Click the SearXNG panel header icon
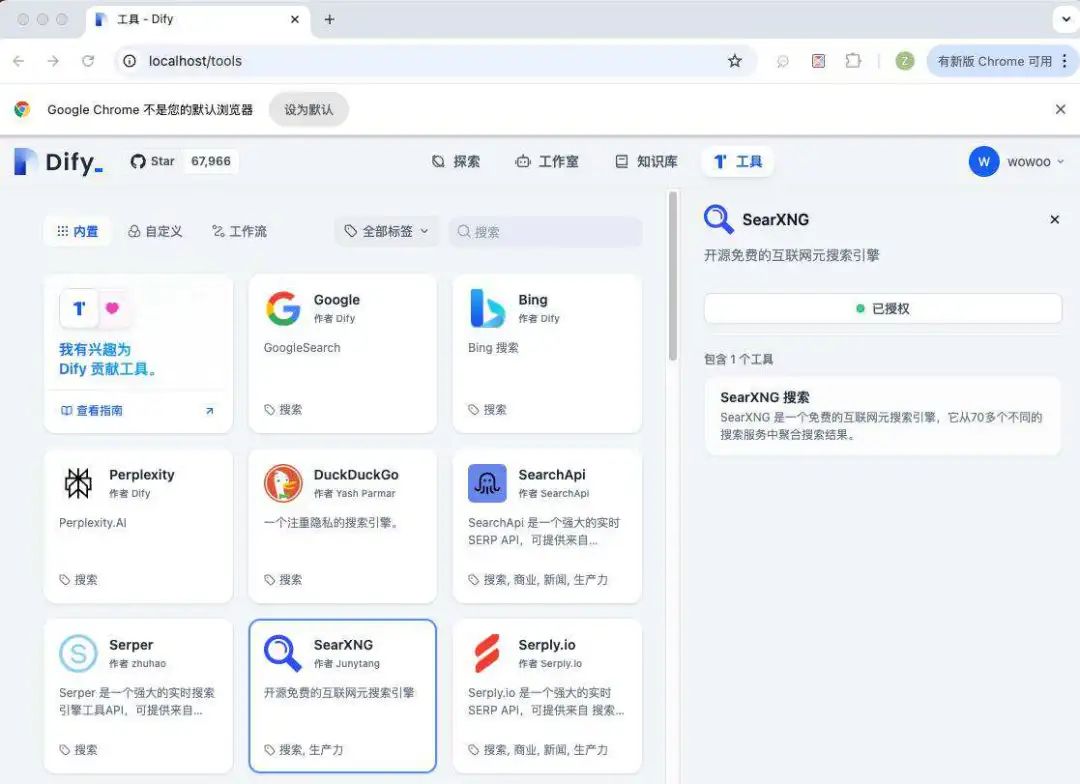The height and width of the screenshot is (784, 1080). coord(718,220)
